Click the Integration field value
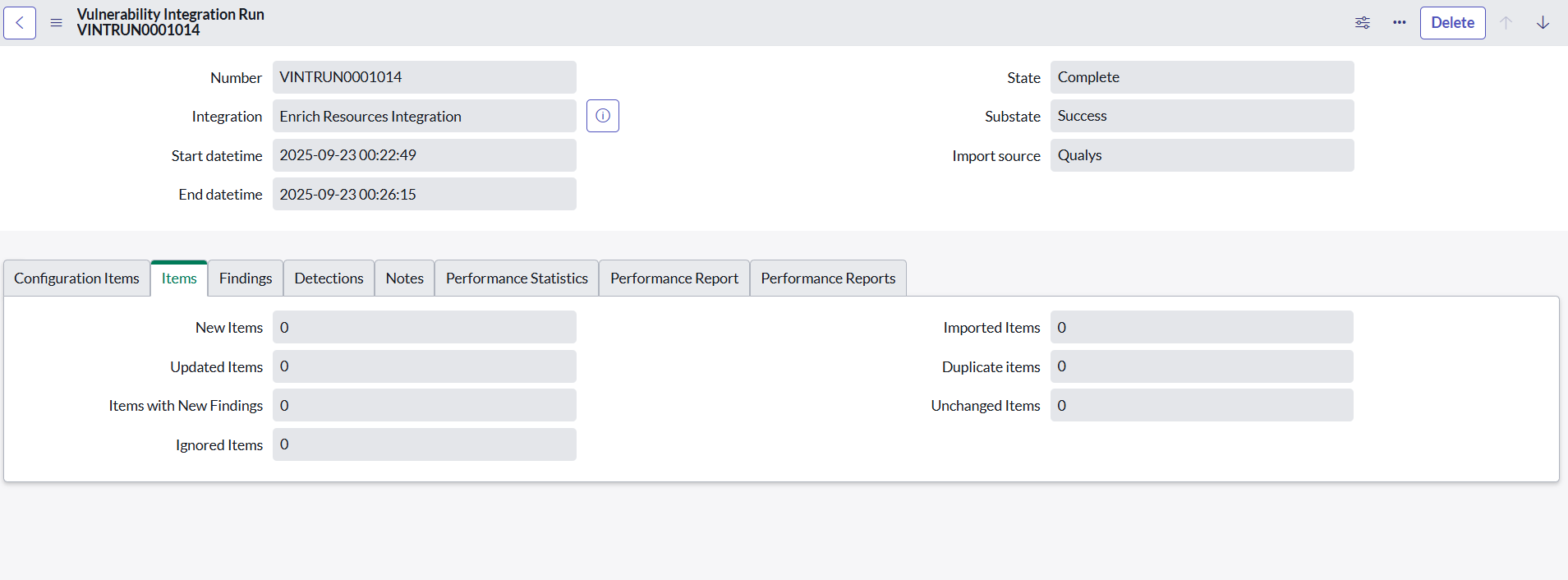The height and width of the screenshot is (580, 1568). tap(425, 116)
